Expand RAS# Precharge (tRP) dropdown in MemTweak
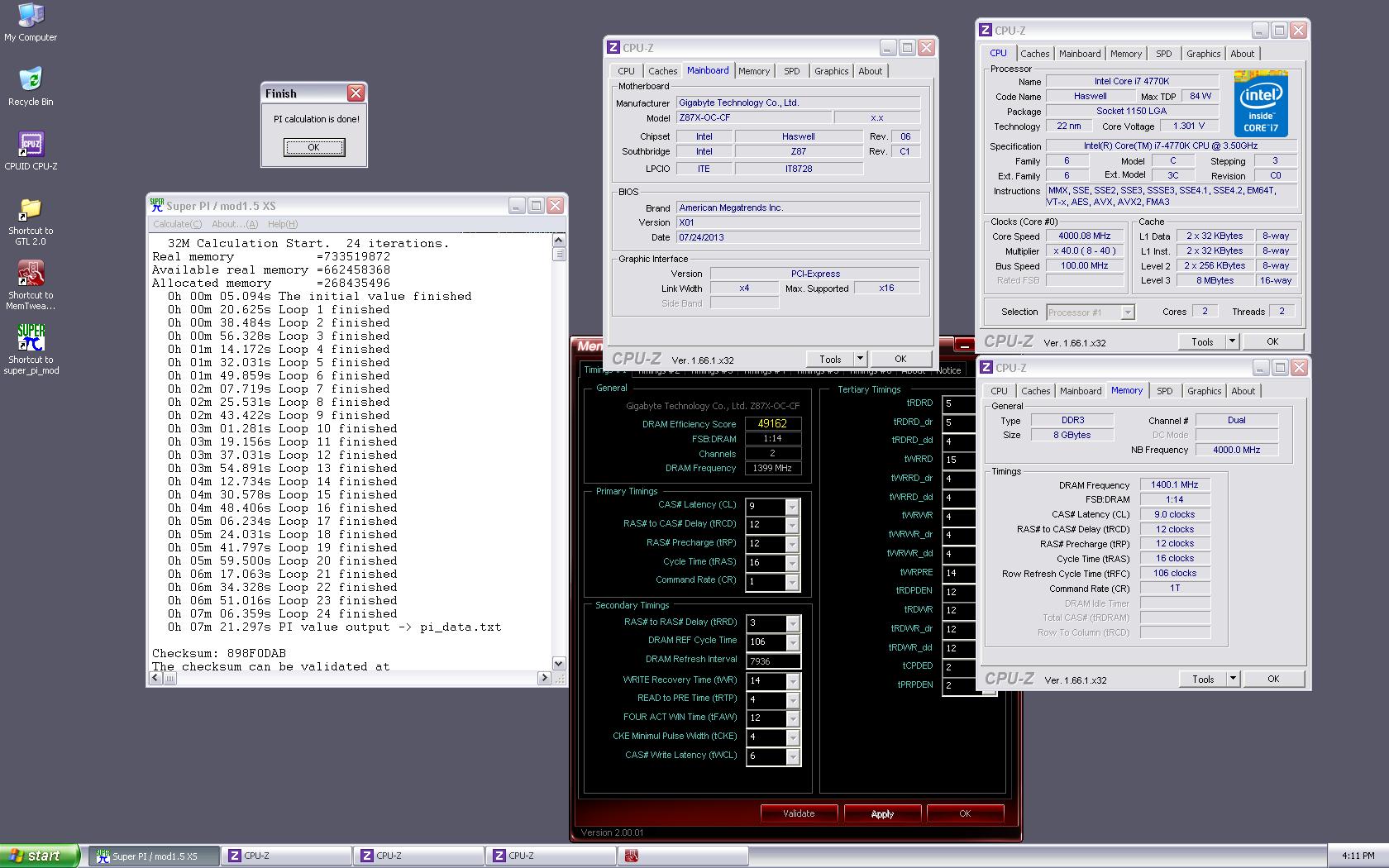The height and width of the screenshot is (868, 1389). pyautogui.click(x=792, y=544)
